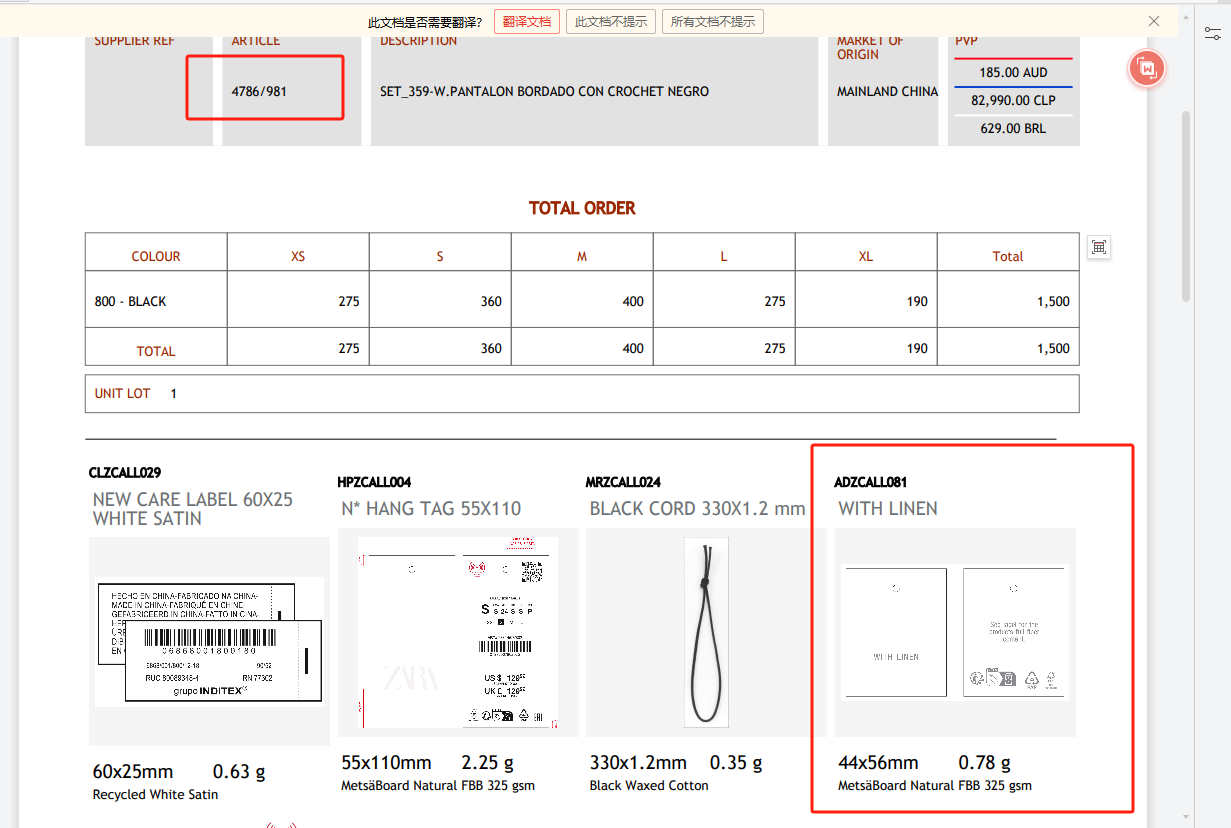1231x828 pixels.
Task: Click the WITH LINEN tag preview image
Action: pyautogui.click(x=955, y=632)
